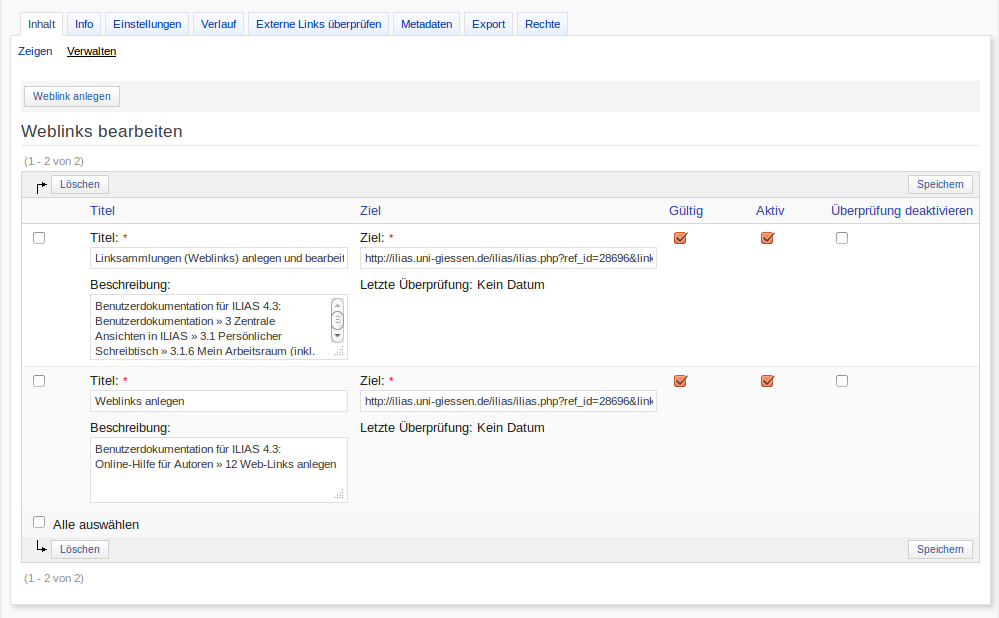Click the Weblink anlegen button
Viewport: 999px width, 618px height.
coord(71,96)
